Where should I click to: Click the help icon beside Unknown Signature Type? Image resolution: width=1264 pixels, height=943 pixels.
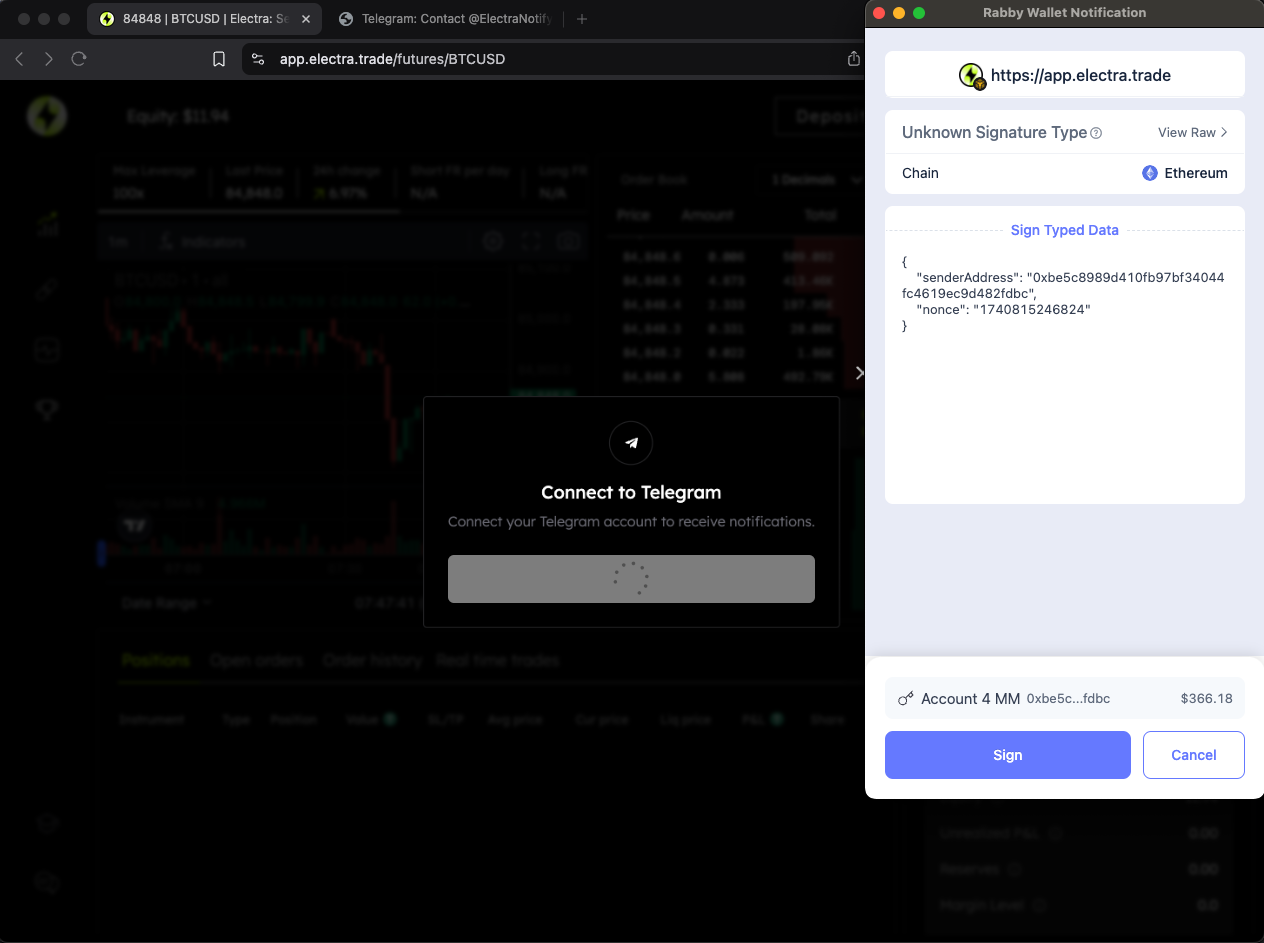[x=1096, y=133]
